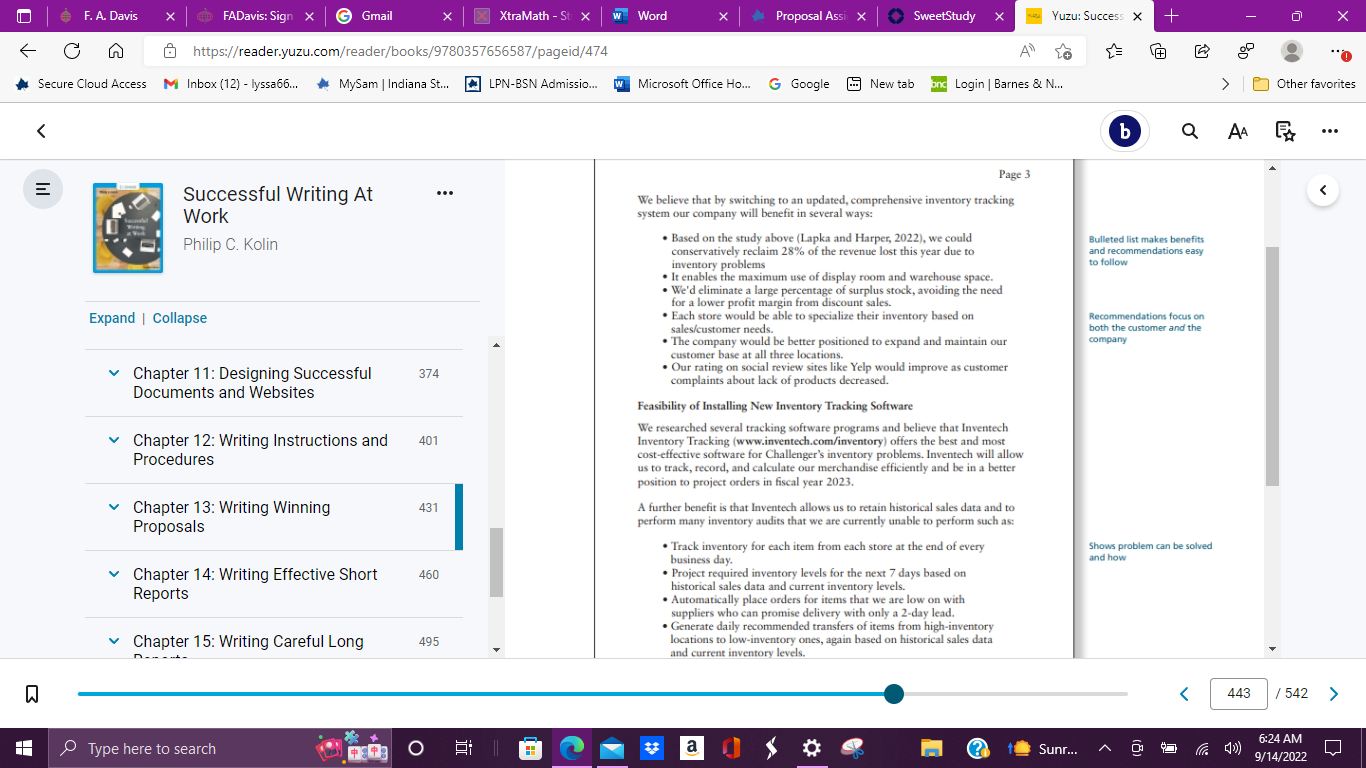The image size is (1366, 768).
Task: Click the Collapse link
Action: (x=180, y=318)
